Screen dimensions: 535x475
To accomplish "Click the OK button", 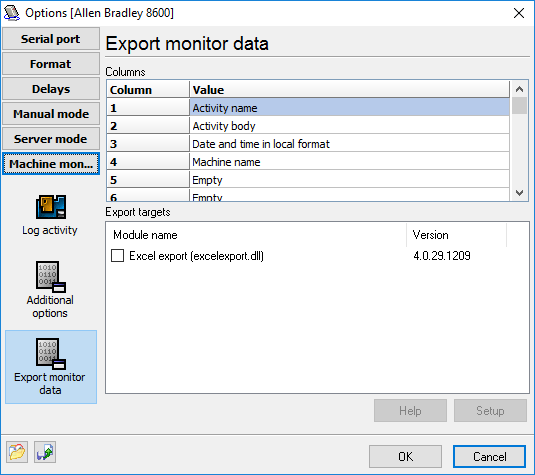I will pyautogui.click(x=405, y=456).
